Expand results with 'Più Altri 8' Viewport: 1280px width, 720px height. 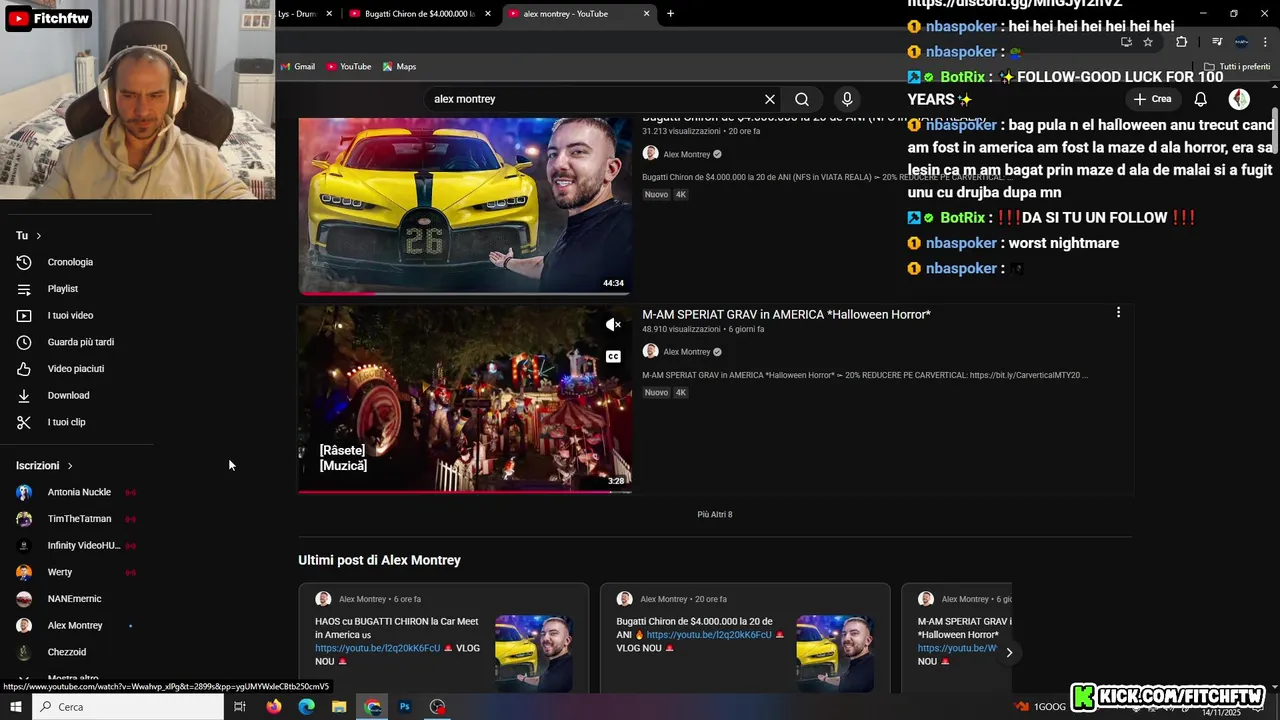(x=715, y=514)
